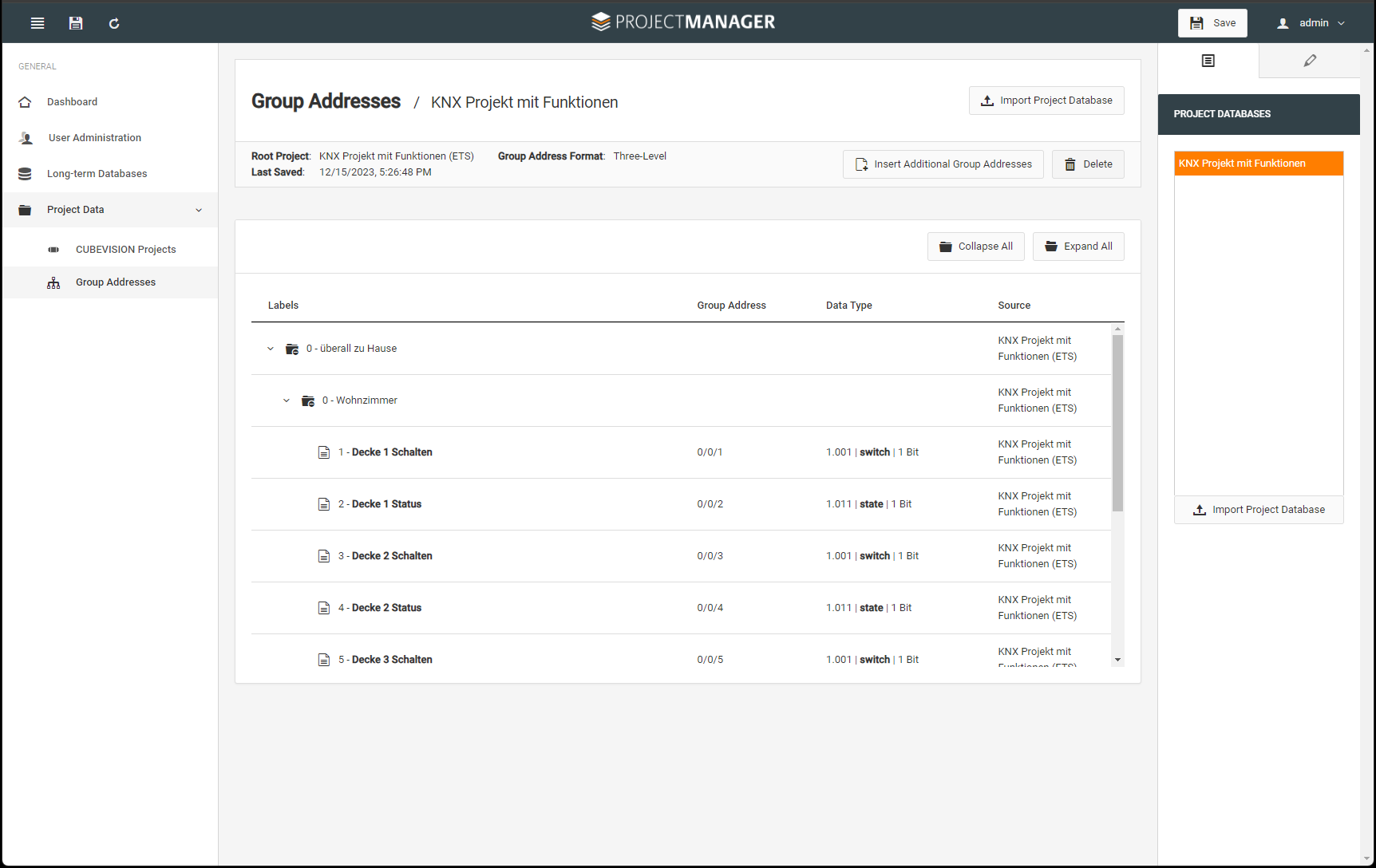Open the admin user dropdown
Screen dimensions: 1376x868
(1312, 23)
